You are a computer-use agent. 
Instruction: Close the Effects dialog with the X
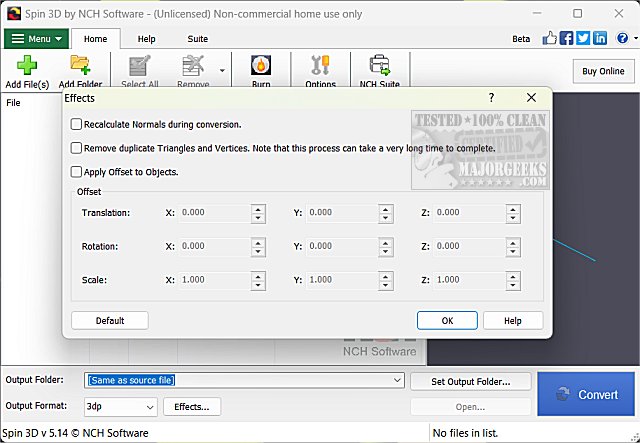point(531,98)
